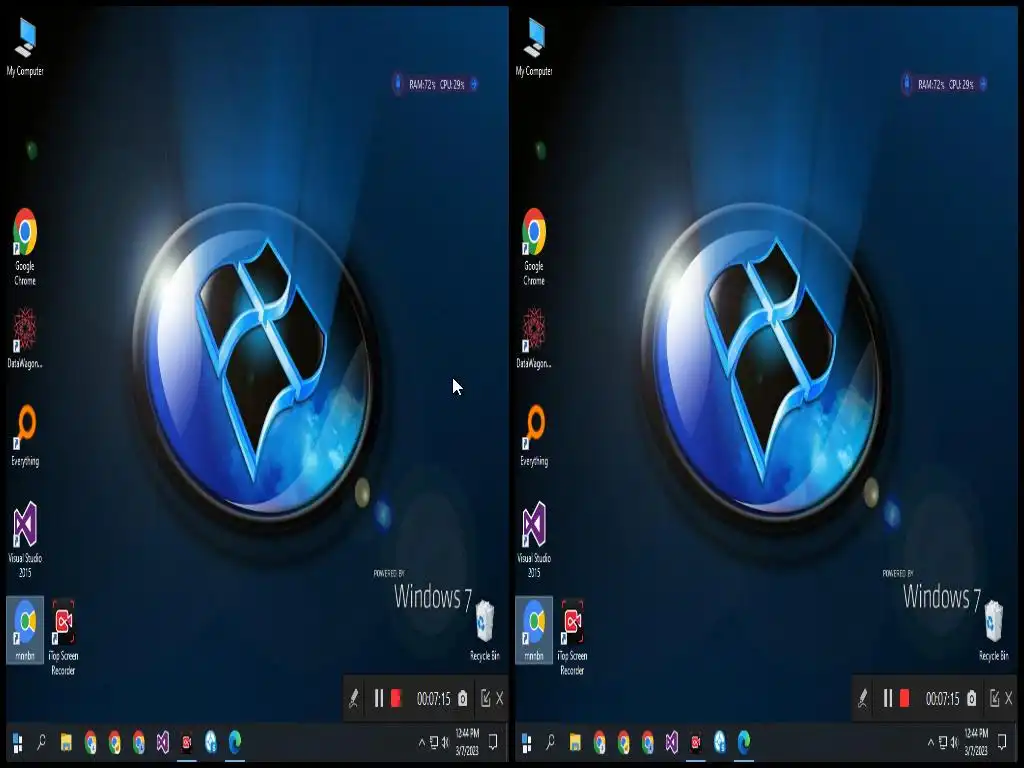Show hidden tray icons chevron, right desktop copy
Viewport: 1024px width, 768px height.
[930, 743]
